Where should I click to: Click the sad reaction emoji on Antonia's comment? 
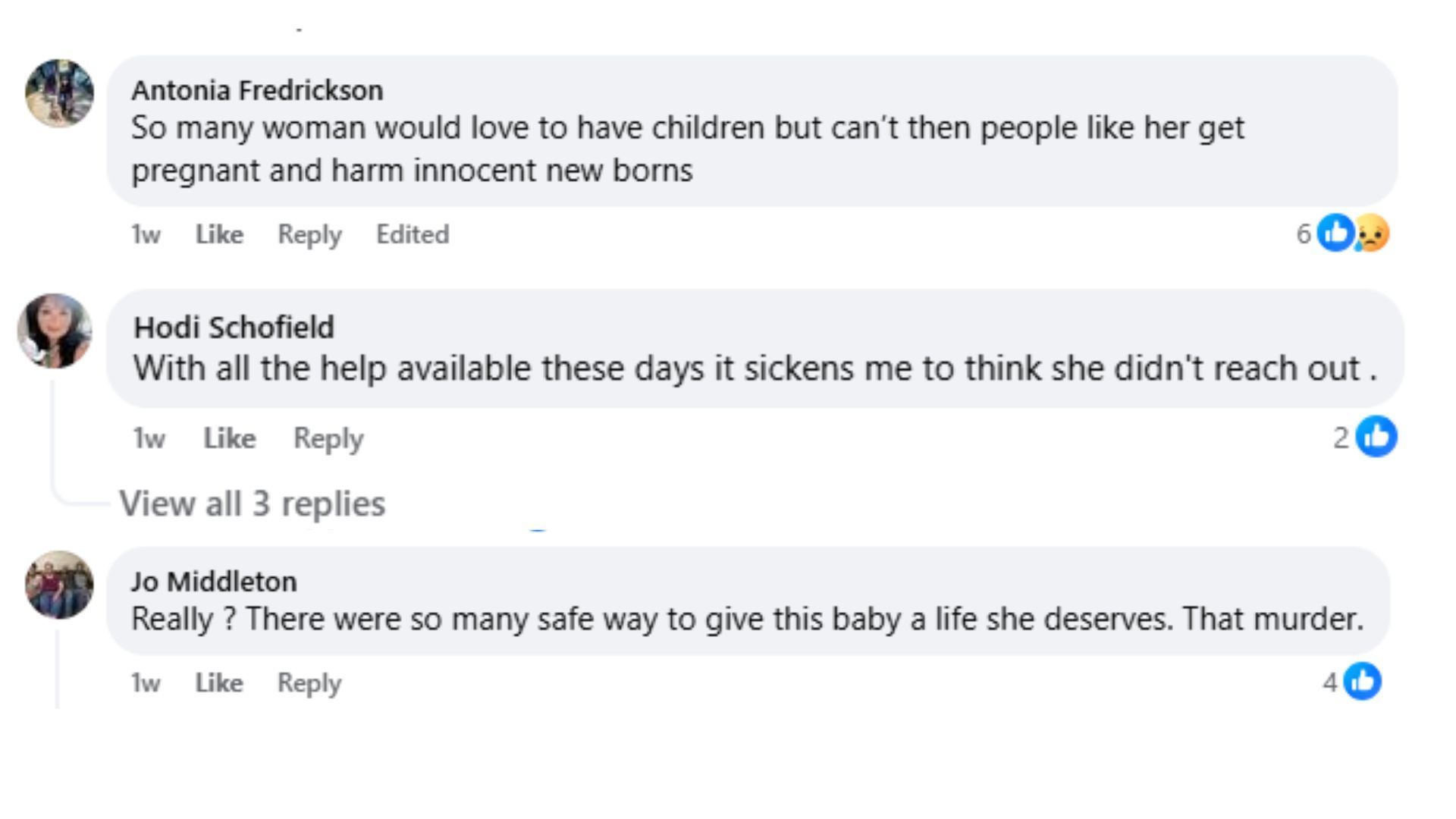pyautogui.click(x=1373, y=233)
